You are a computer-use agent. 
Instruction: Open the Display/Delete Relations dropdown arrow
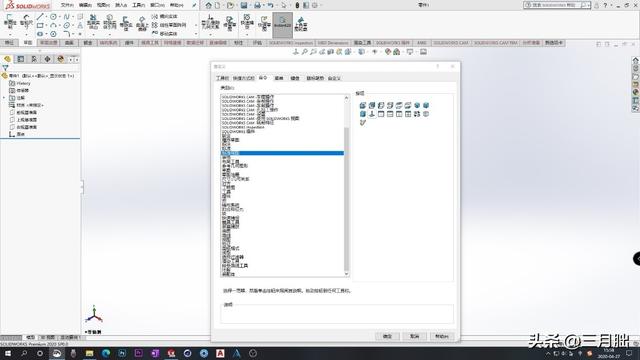[x=211, y=34]
